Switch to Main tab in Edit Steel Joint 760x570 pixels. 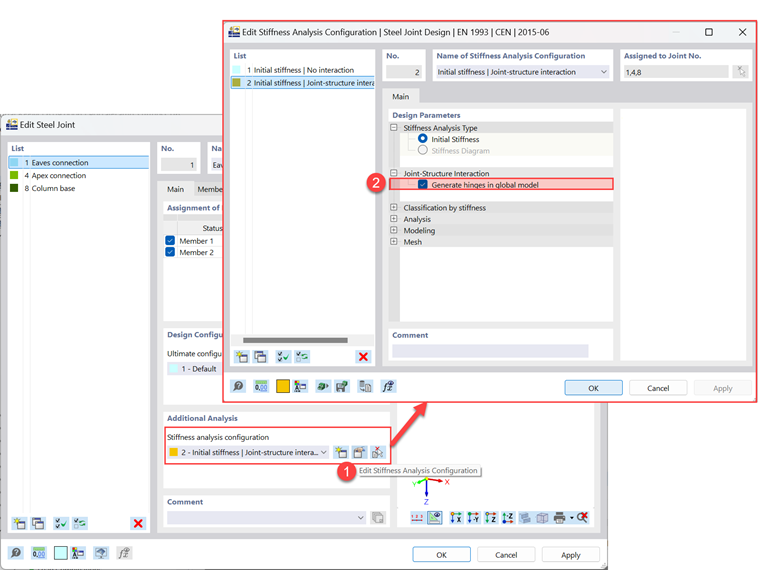coord(175,189)
